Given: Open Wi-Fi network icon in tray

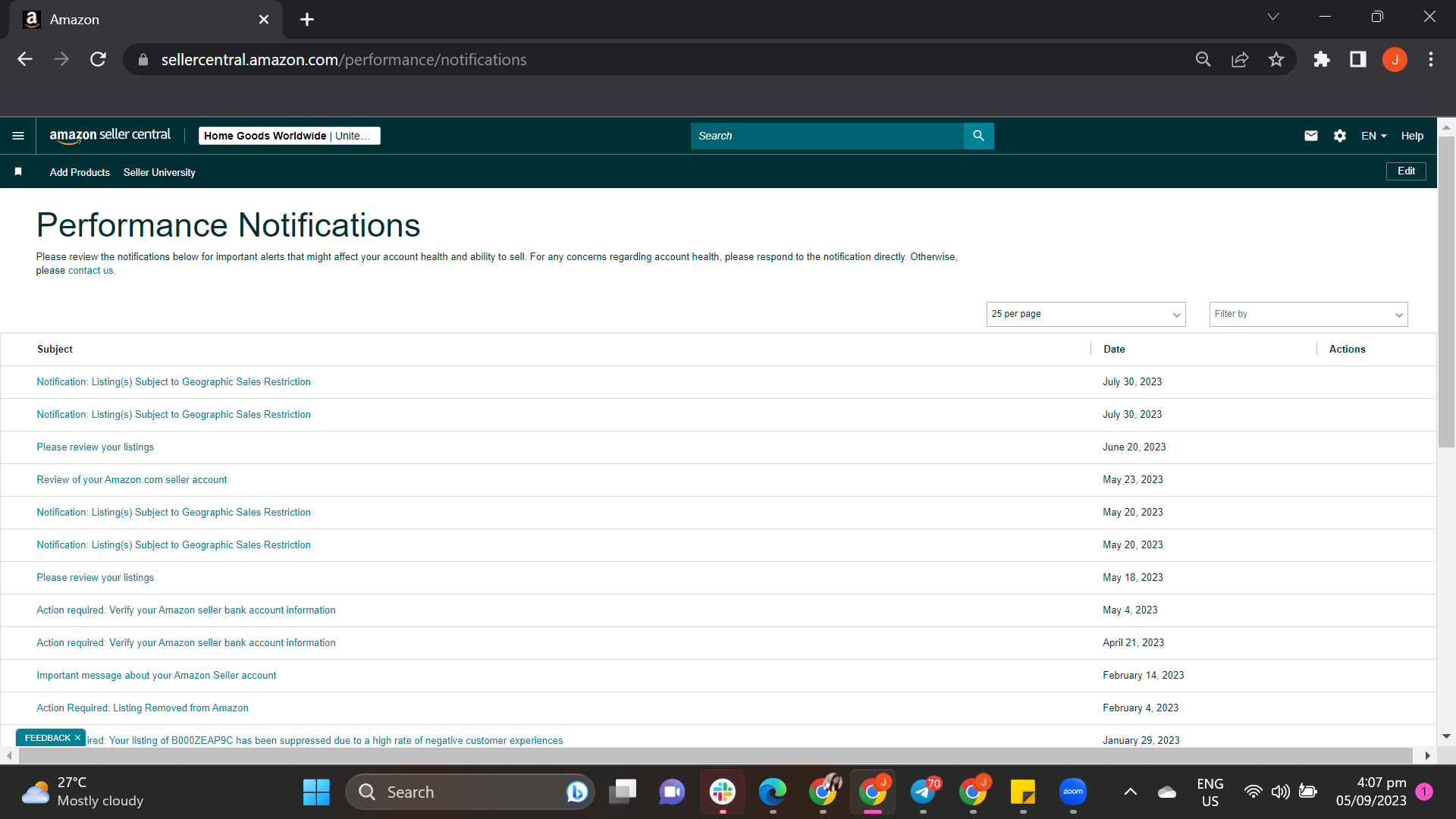Looking at the screenshot, I should 1253,792.
